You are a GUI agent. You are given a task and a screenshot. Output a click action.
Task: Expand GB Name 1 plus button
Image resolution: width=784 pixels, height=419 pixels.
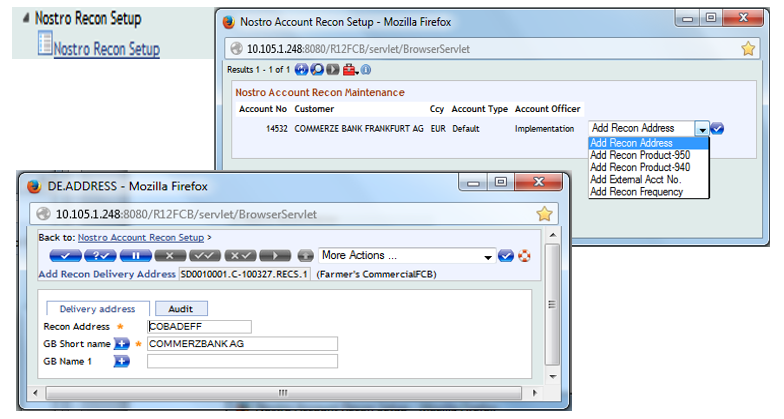[x=122, y=361]
